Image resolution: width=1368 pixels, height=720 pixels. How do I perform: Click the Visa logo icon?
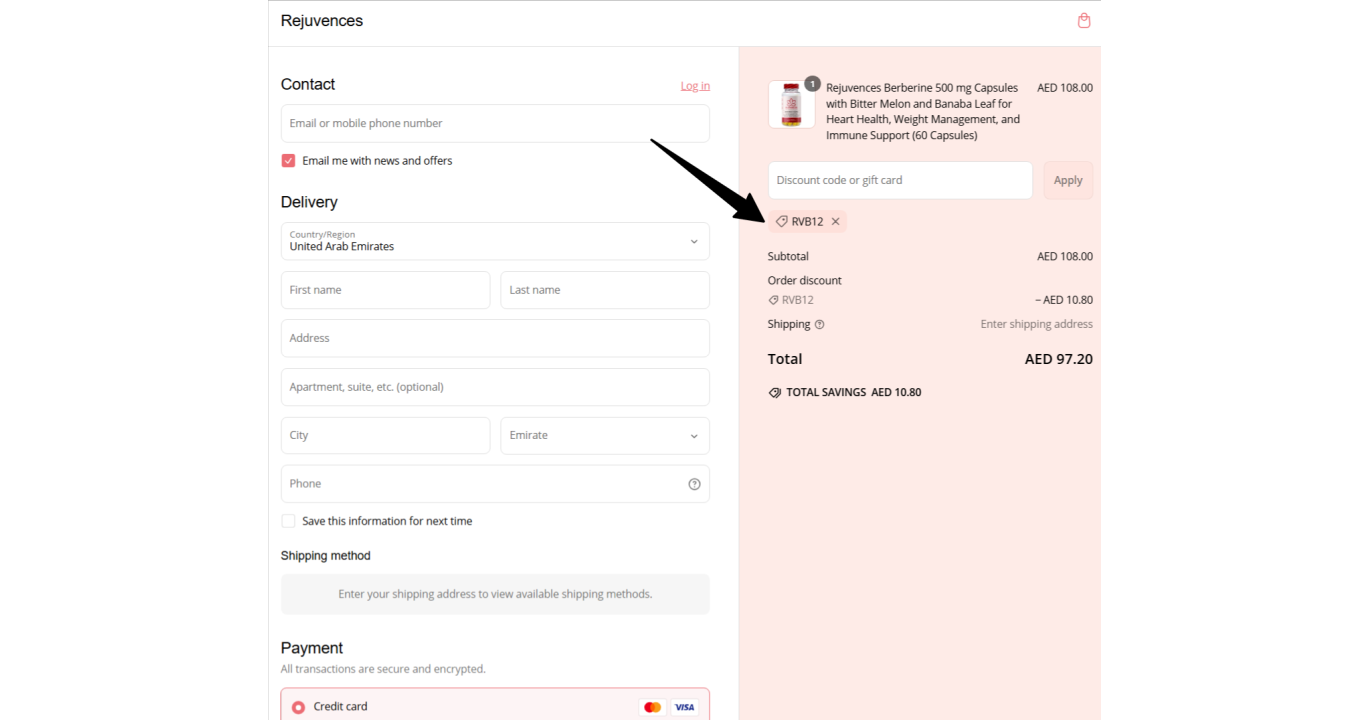click(x=684, y=707)
